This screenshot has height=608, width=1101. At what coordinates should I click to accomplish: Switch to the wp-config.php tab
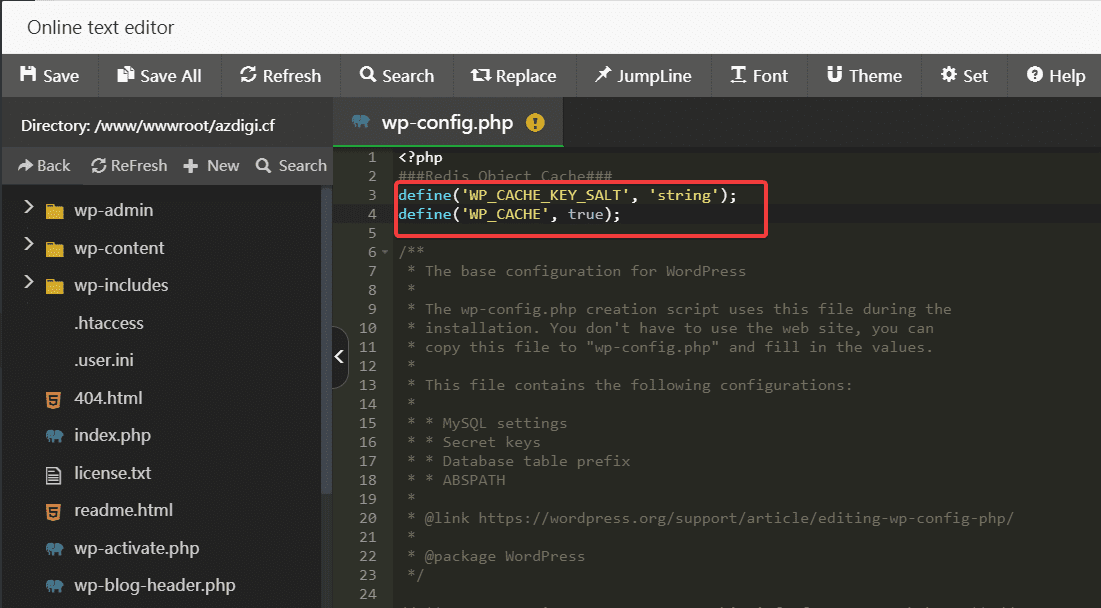(x=447, y=123)
